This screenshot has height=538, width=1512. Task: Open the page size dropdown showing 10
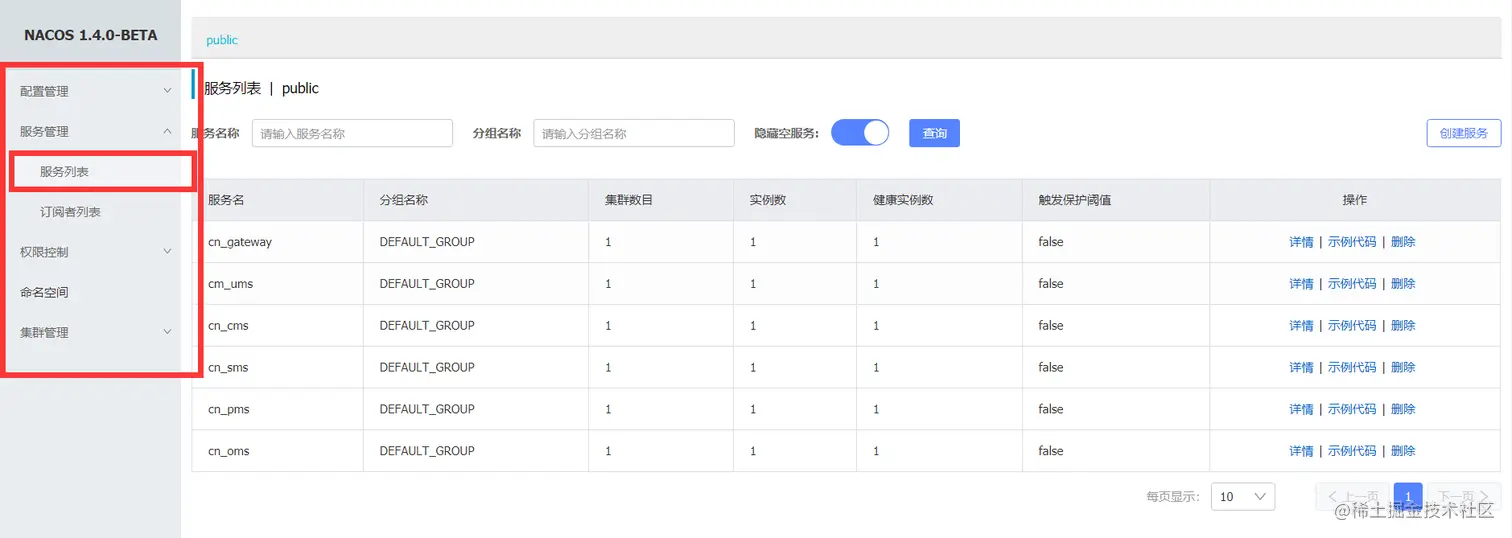pos(1242,497)
